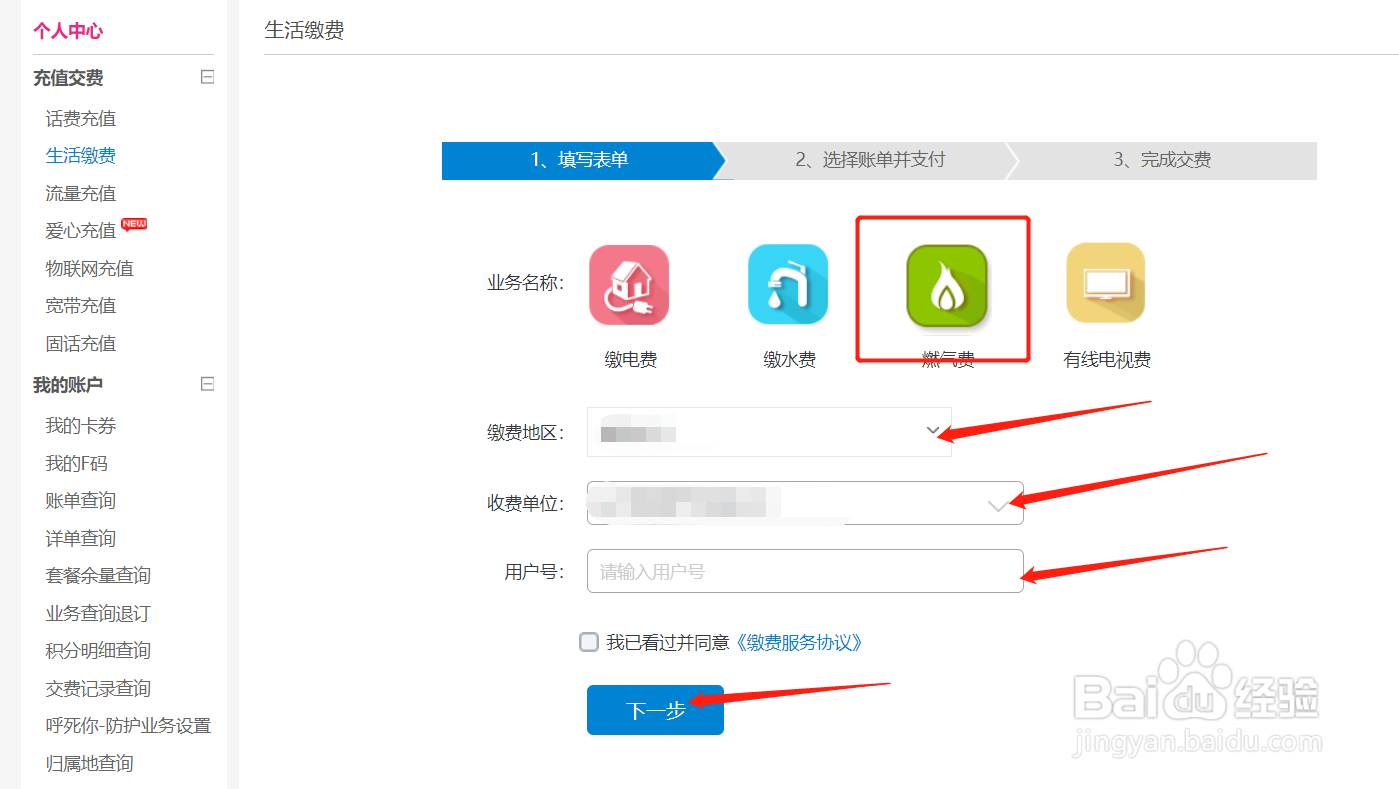
Task: Collapse the 我的账户 section toggle
Action: (207, 384)
